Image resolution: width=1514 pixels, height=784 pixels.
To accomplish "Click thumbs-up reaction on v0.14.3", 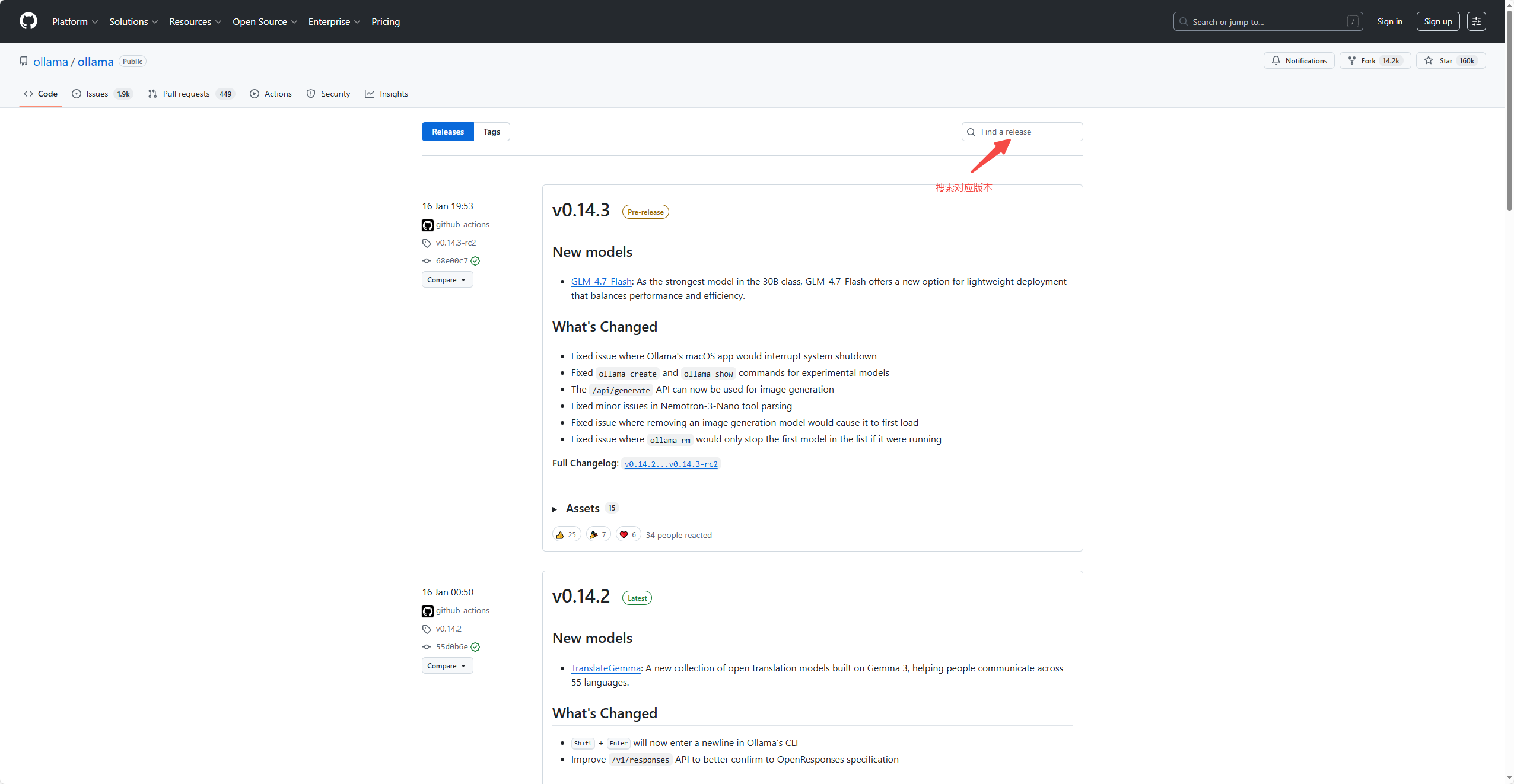I will [x=566, y=534].
